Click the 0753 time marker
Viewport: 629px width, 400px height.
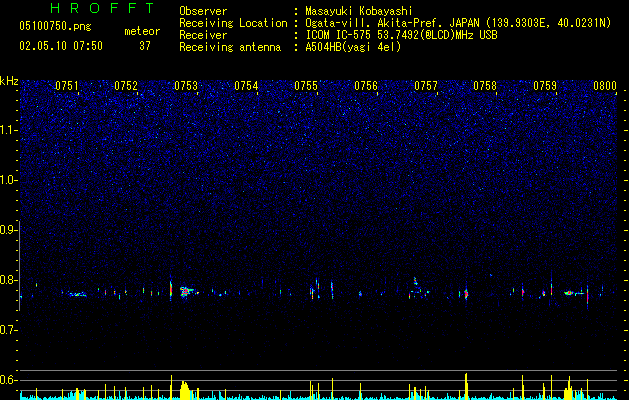coord(186,86)
